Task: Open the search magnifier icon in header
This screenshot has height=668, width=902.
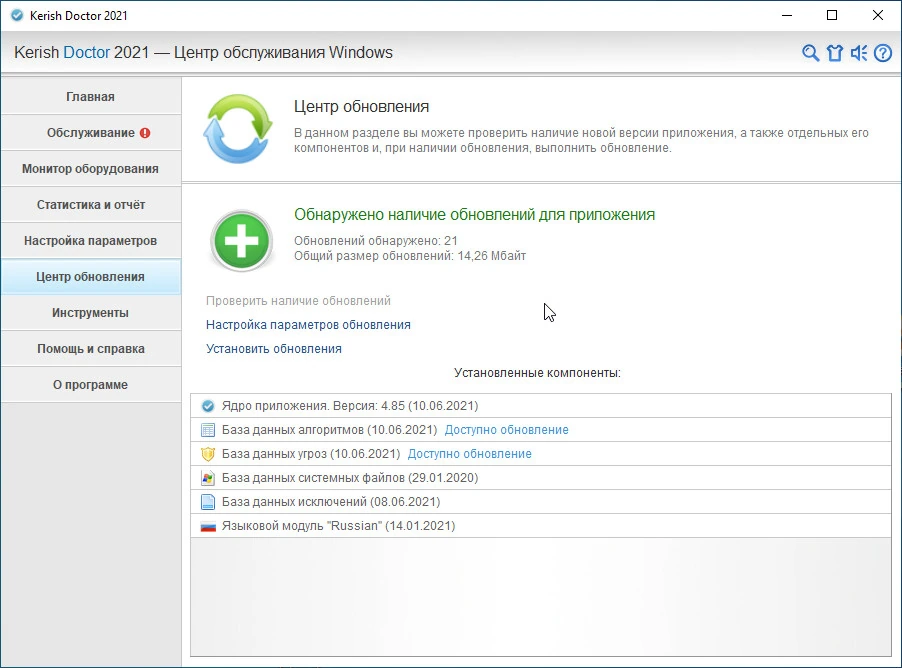Action: pyautogui.click(x=810, y=53)
